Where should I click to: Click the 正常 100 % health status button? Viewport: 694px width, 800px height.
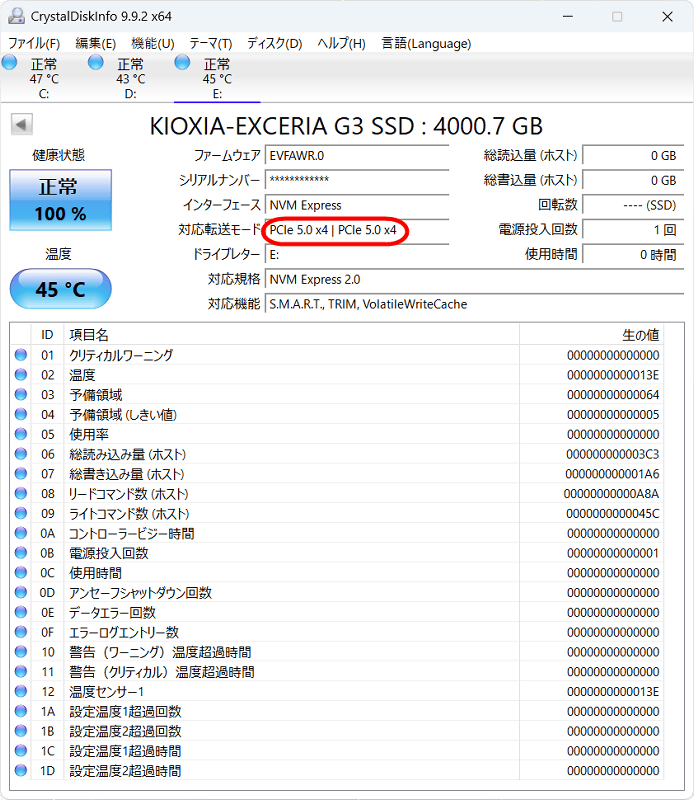pos(60,200)
